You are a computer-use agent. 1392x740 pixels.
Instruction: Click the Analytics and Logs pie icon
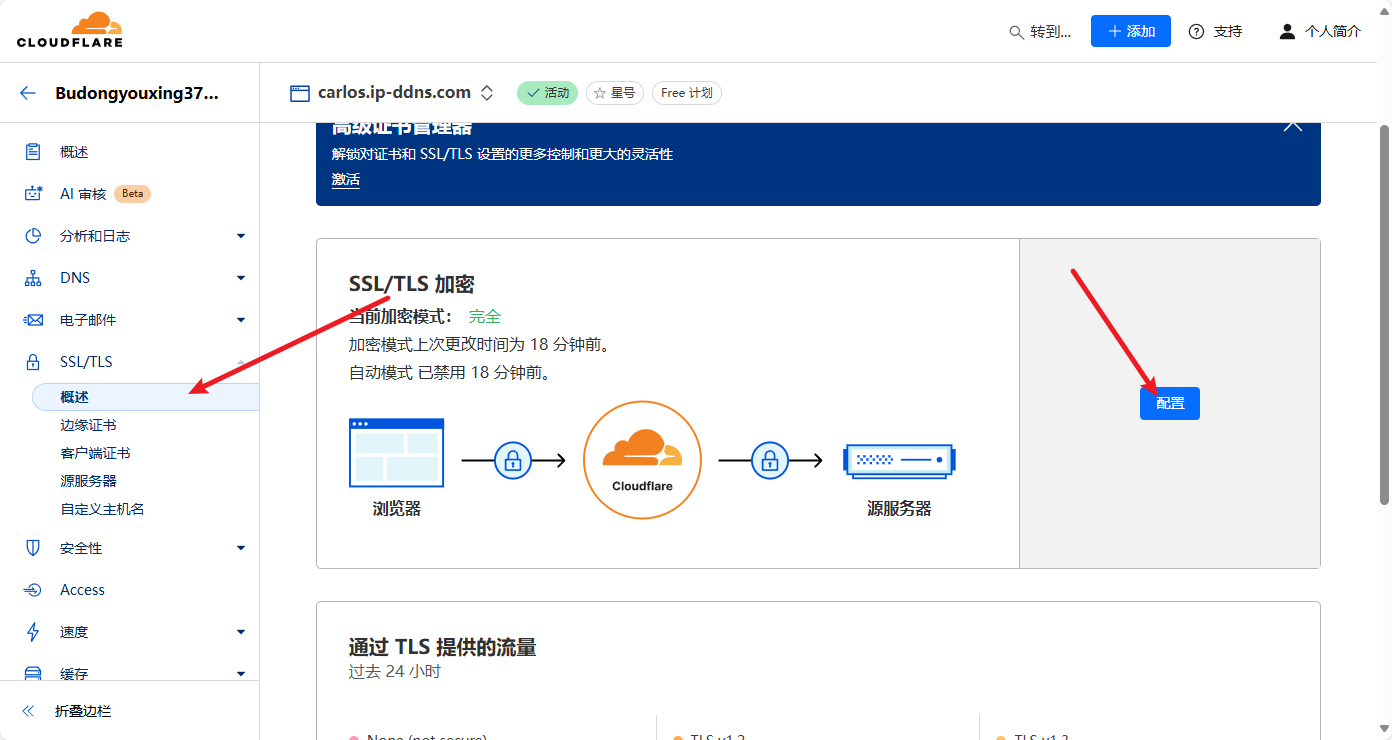[x=33, y=236]
